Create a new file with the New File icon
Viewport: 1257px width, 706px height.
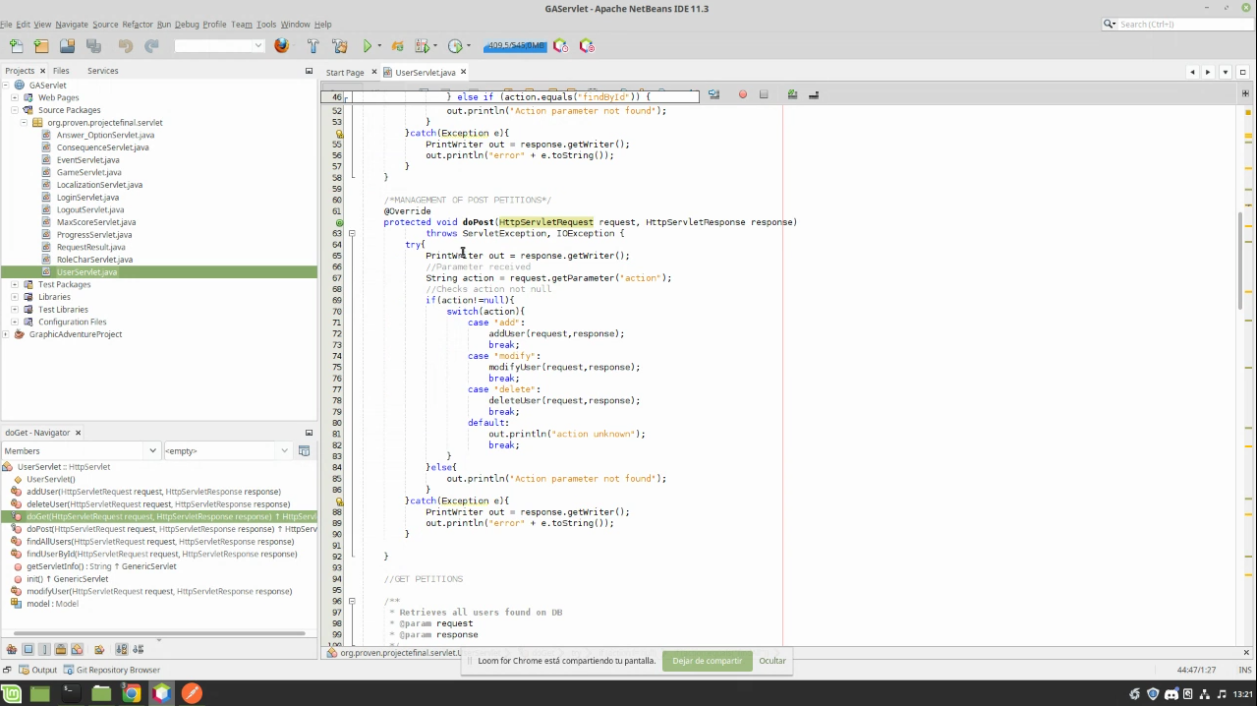click(17, 46)
